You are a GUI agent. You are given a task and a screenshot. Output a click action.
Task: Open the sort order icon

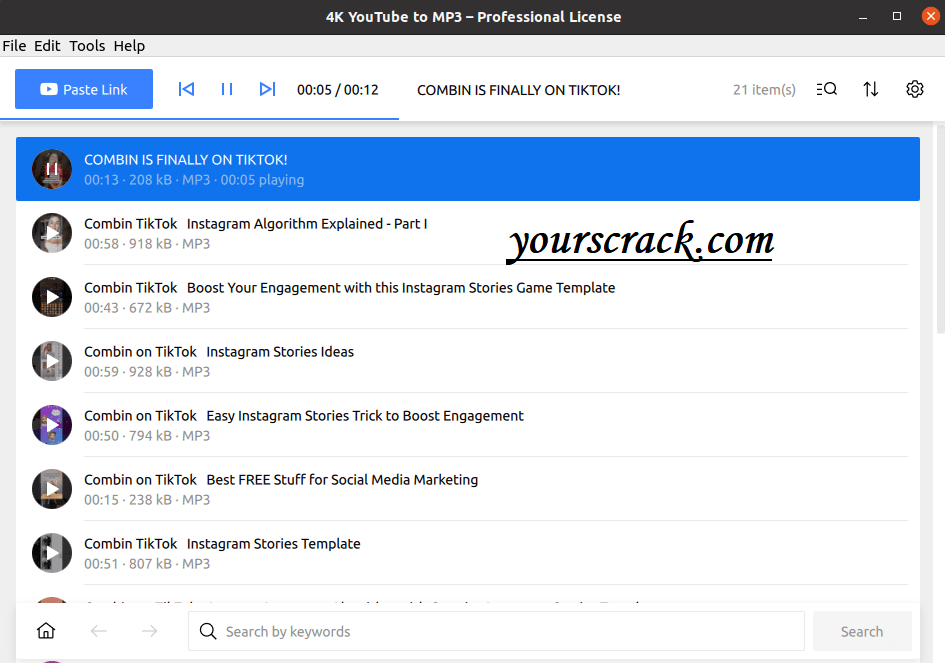870,89
